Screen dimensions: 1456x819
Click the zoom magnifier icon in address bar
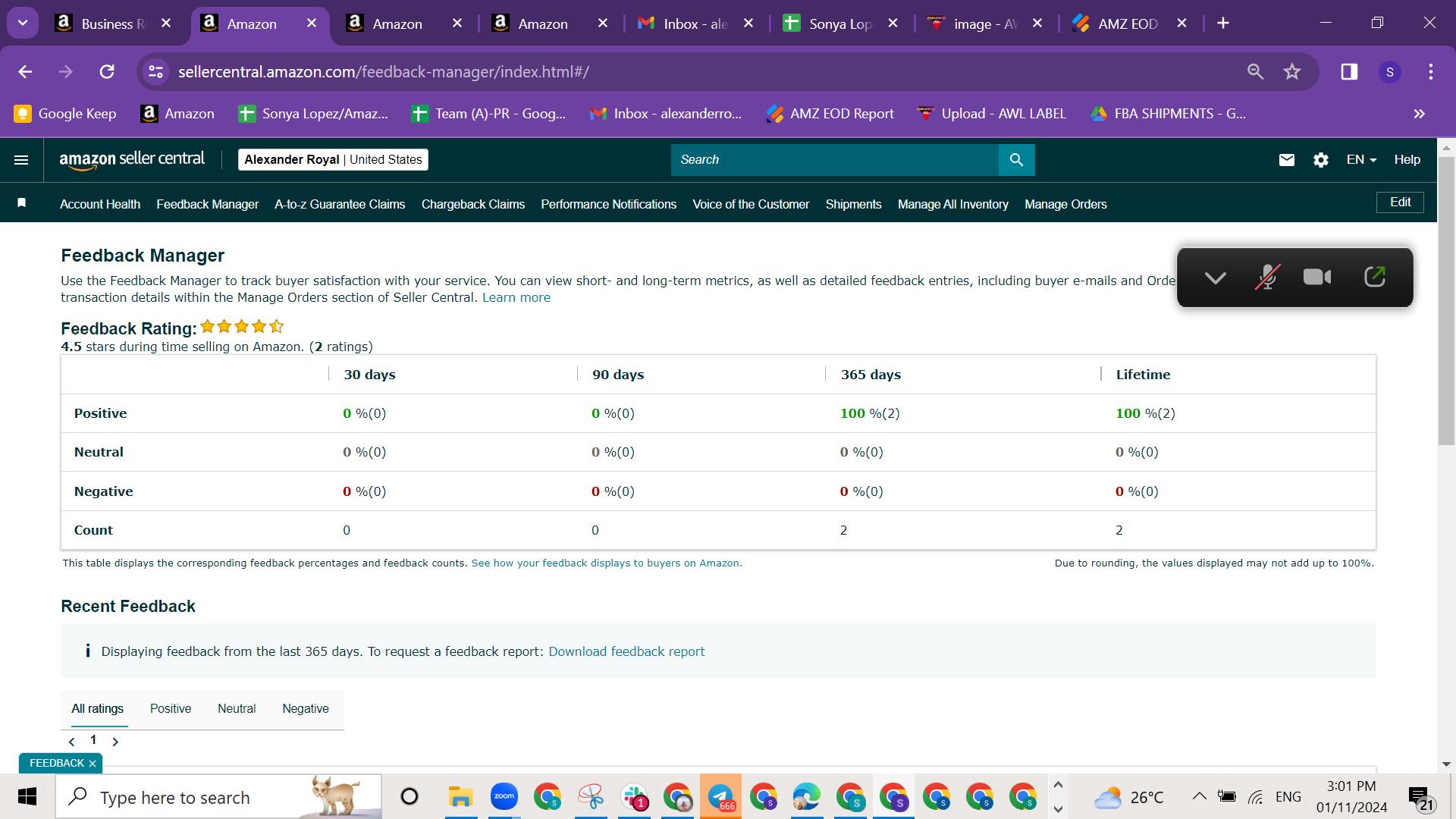(x=1256, y=71)
